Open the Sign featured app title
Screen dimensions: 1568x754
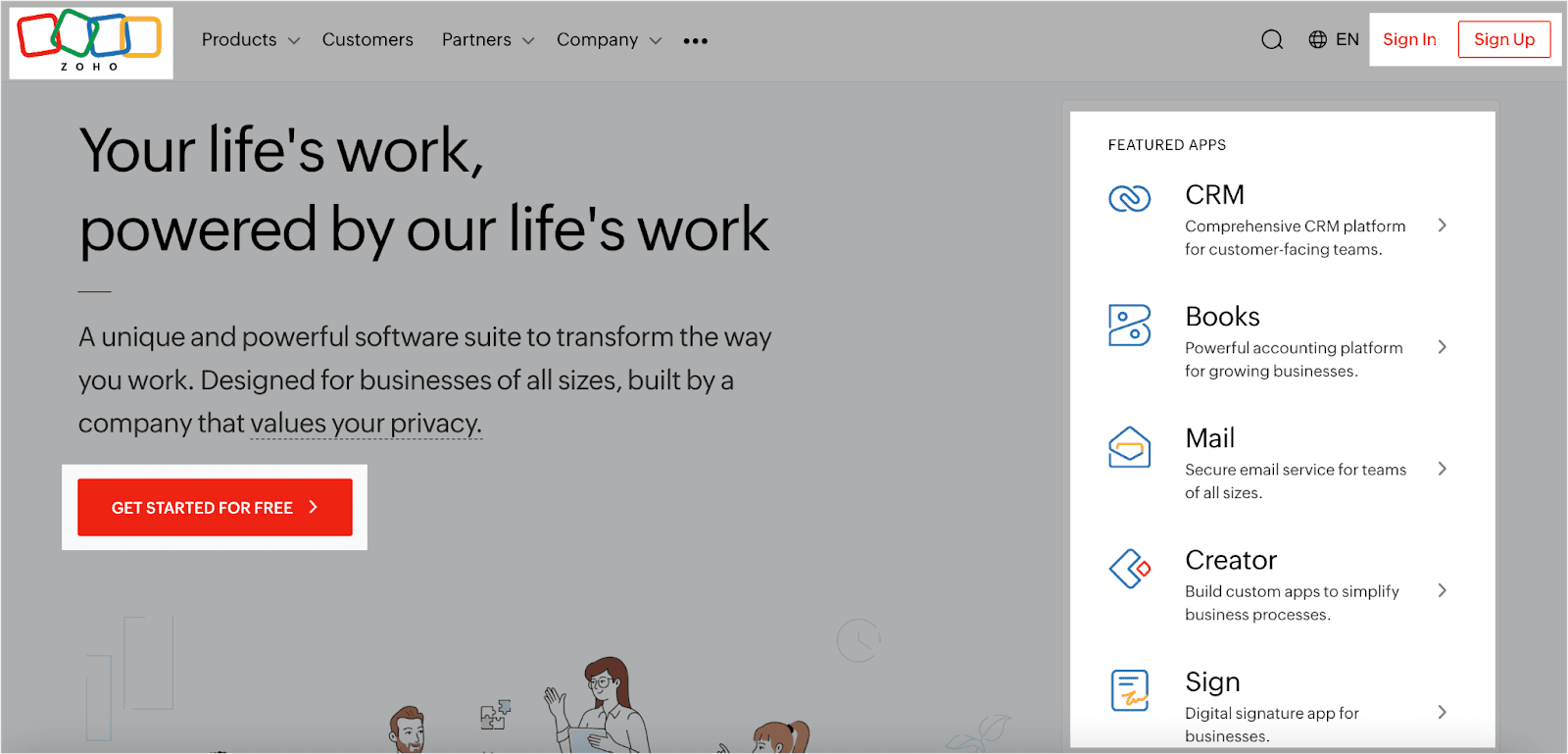tap(1212, 682)
